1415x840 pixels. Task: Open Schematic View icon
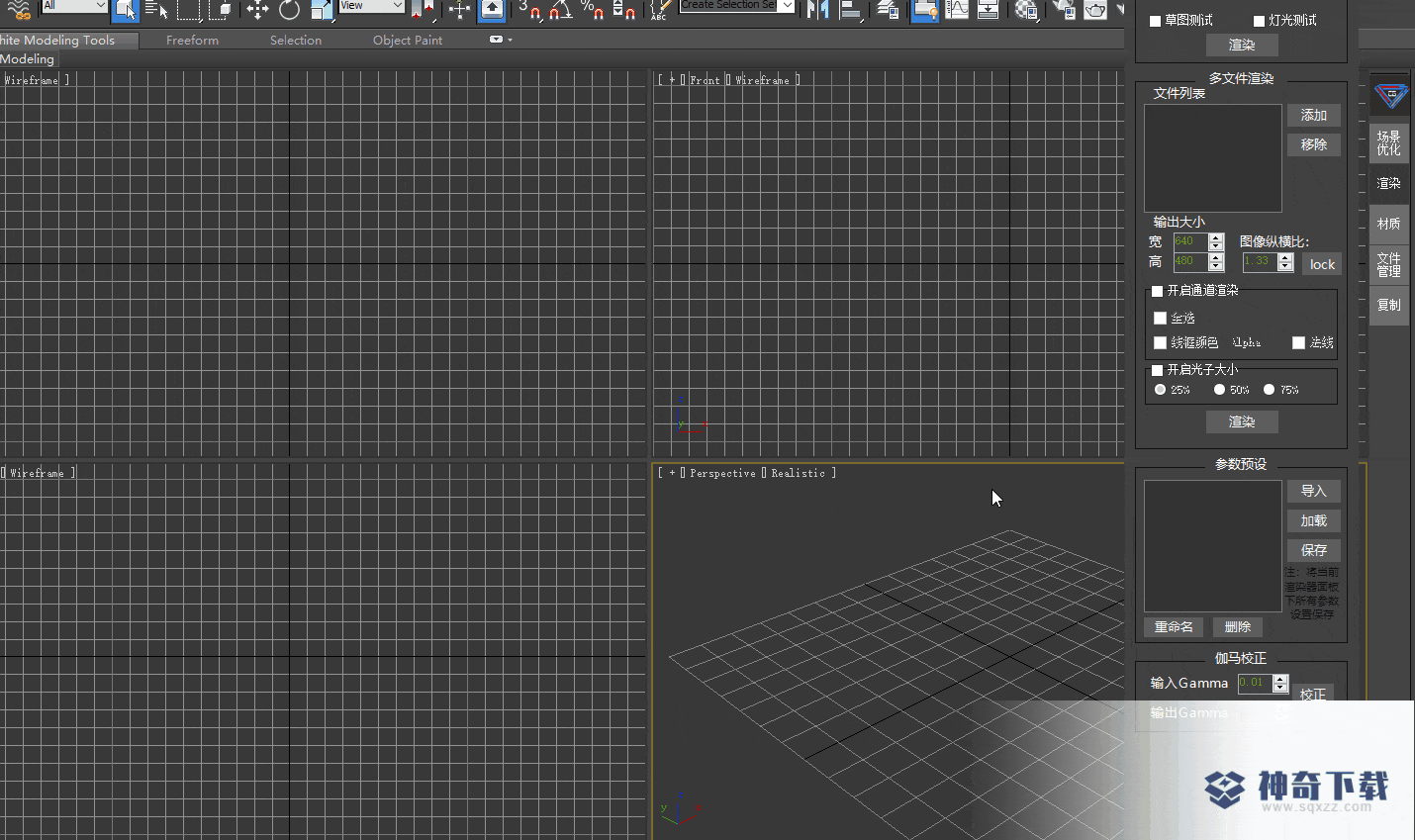pyautogui.click(x=988, y=10)
